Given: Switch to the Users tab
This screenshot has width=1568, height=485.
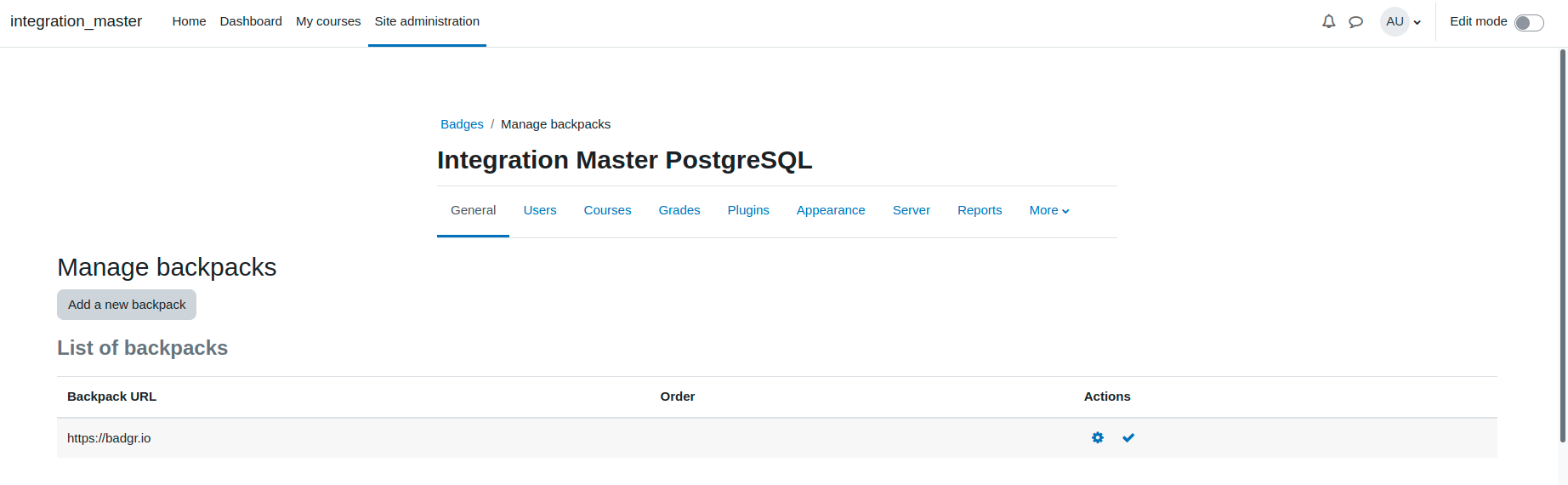Looking at the screenshot, I should [x=540, y=210].
